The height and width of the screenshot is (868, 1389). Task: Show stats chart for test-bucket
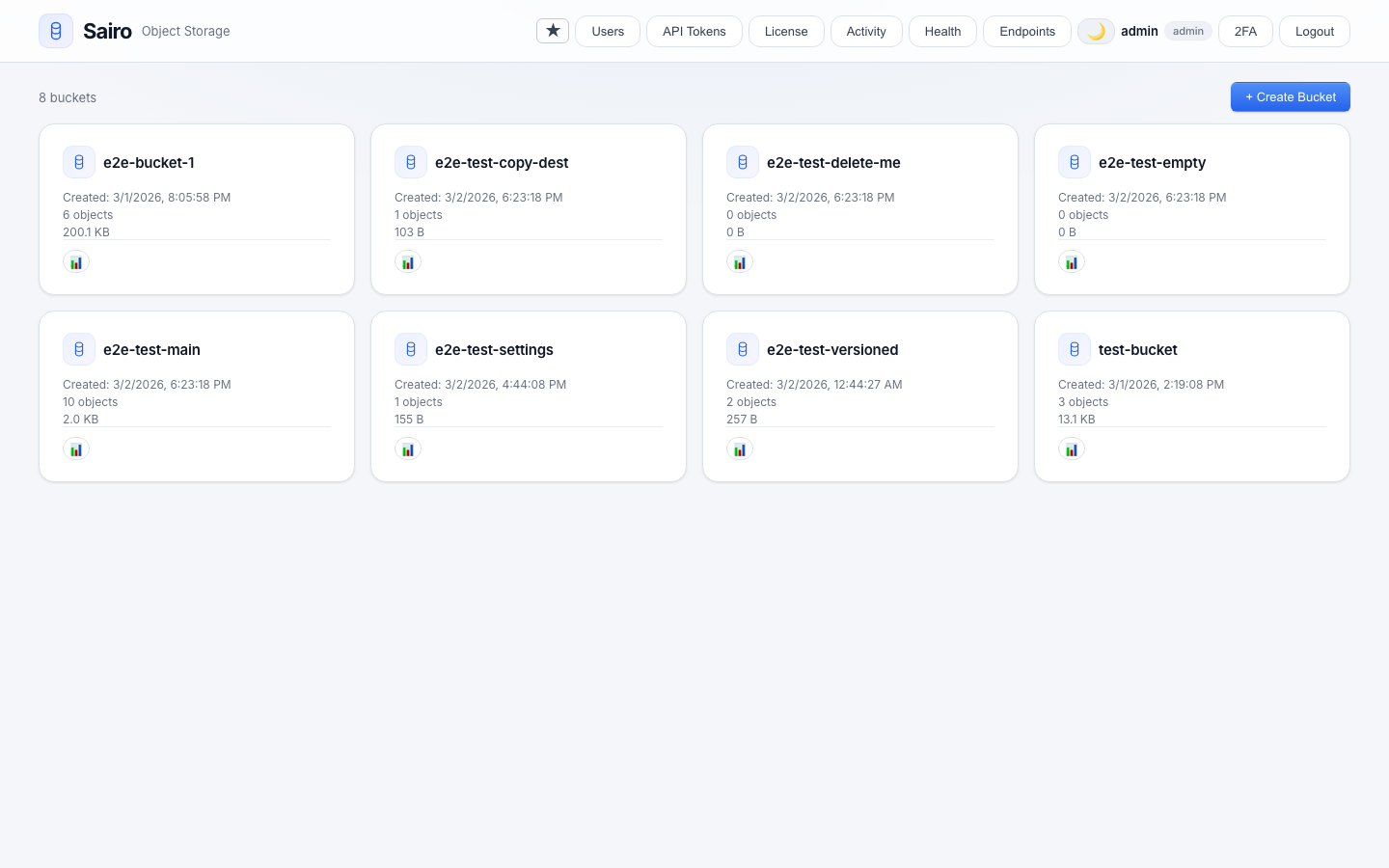pyautogui.click(x=1072, y=449)
